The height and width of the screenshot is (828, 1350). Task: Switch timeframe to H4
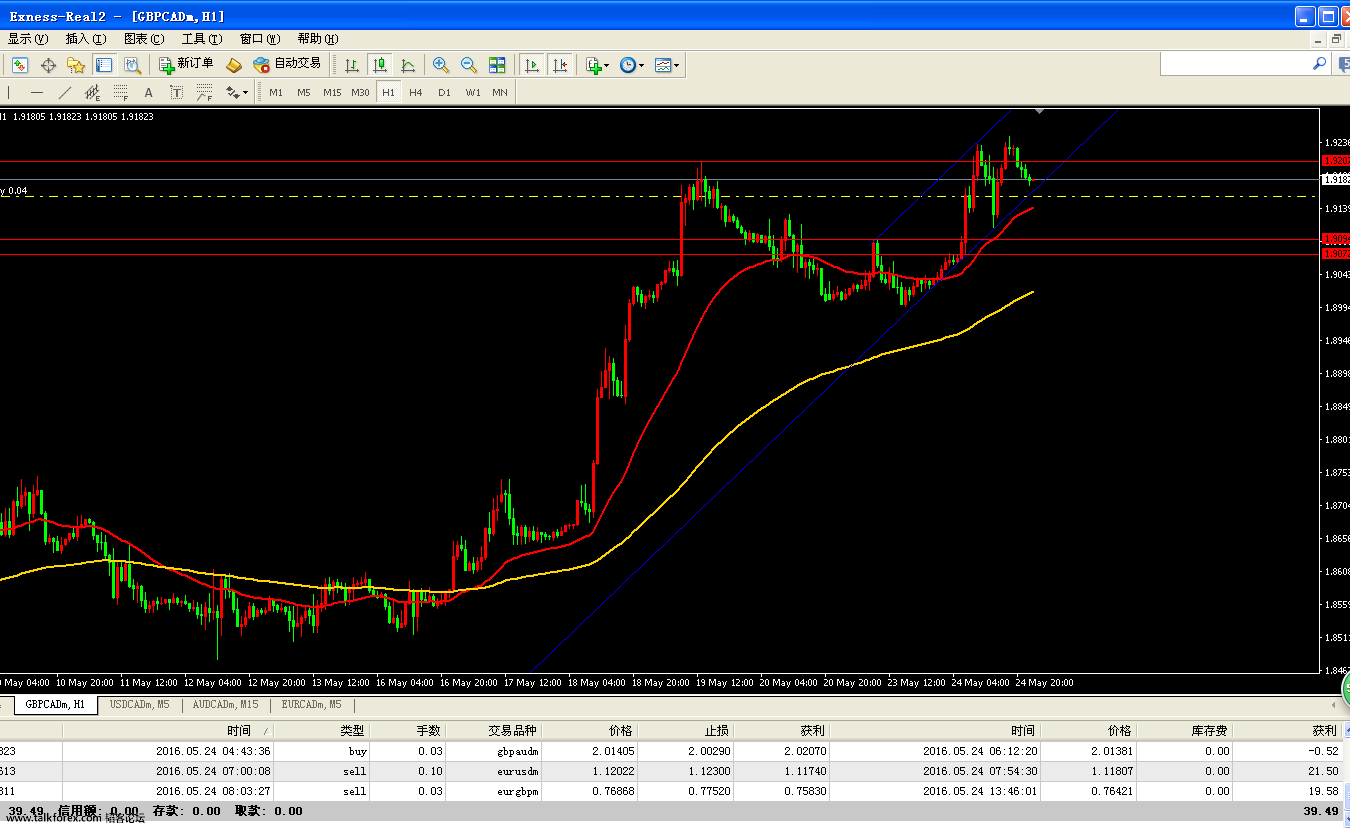pyautogui.click(x=416, y=92)
